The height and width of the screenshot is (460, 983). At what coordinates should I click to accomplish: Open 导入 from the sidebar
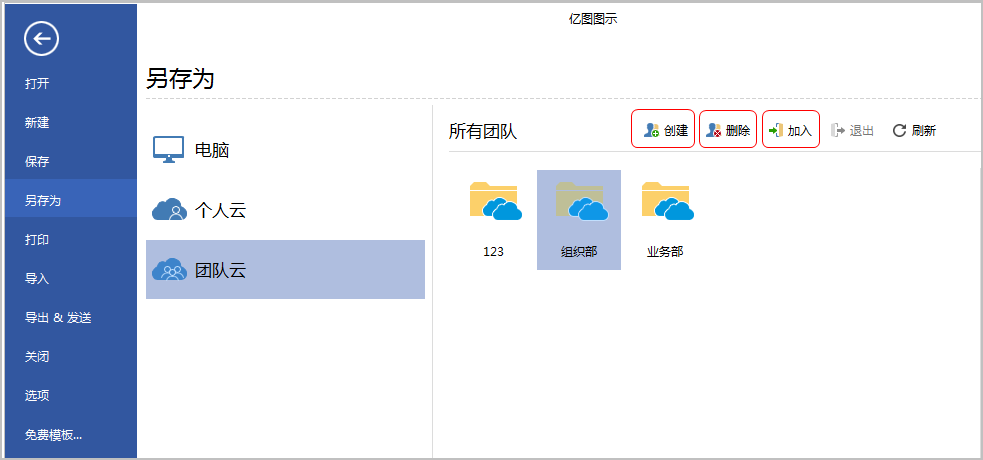[x=37, y=279]
